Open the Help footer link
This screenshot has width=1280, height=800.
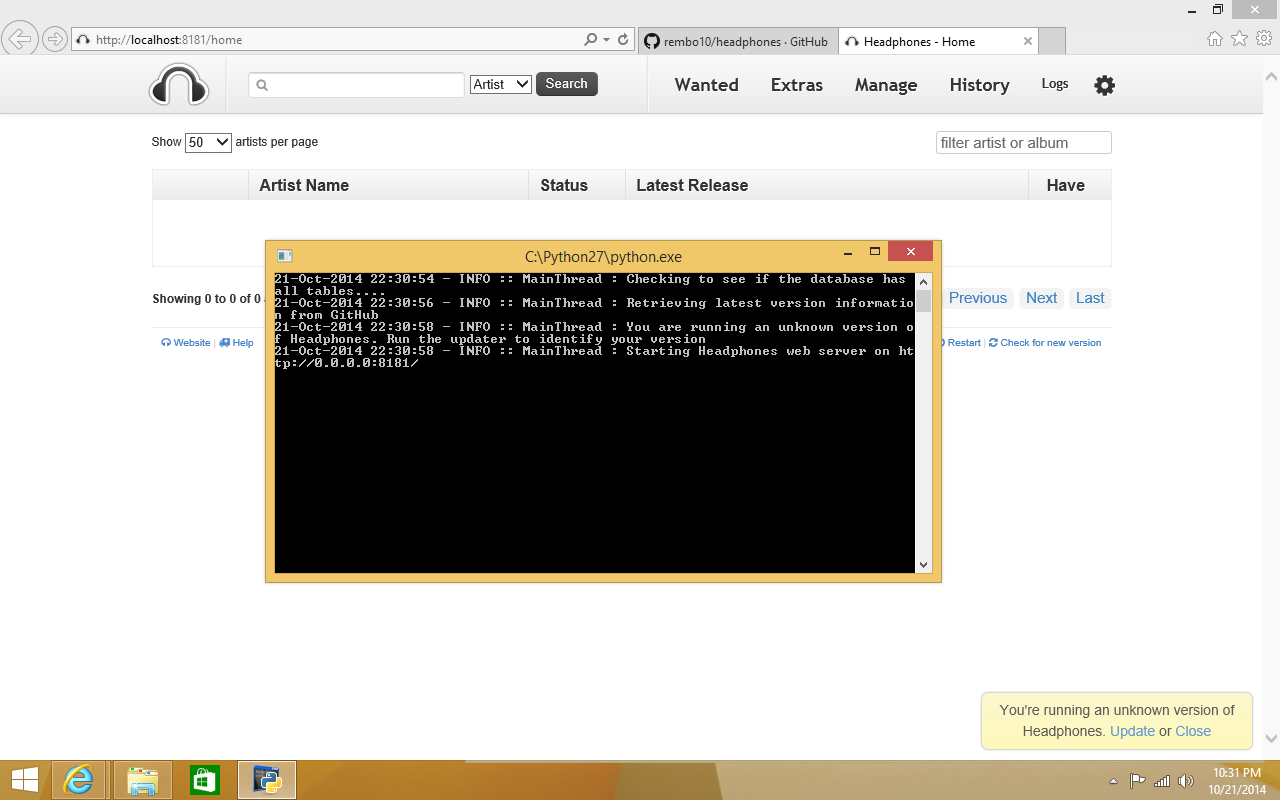click(x=237, y=342)
